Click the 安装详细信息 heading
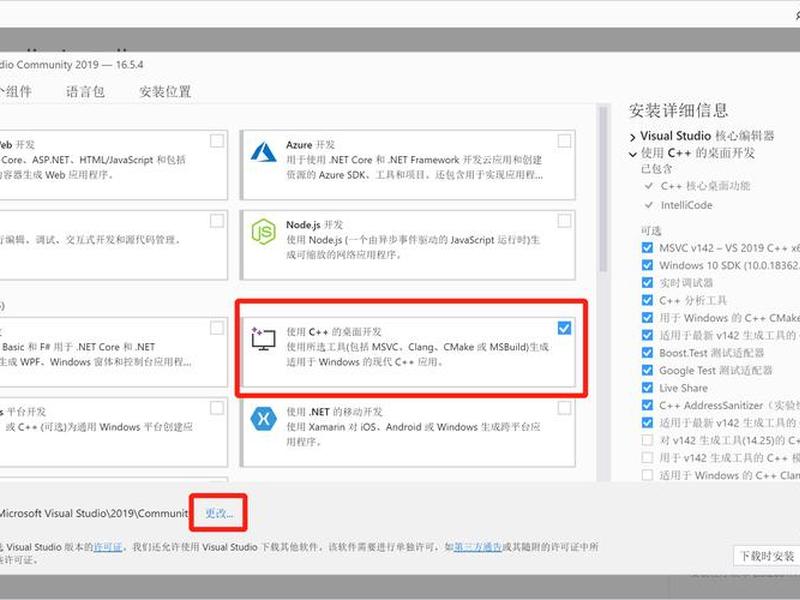 (678, 111)
